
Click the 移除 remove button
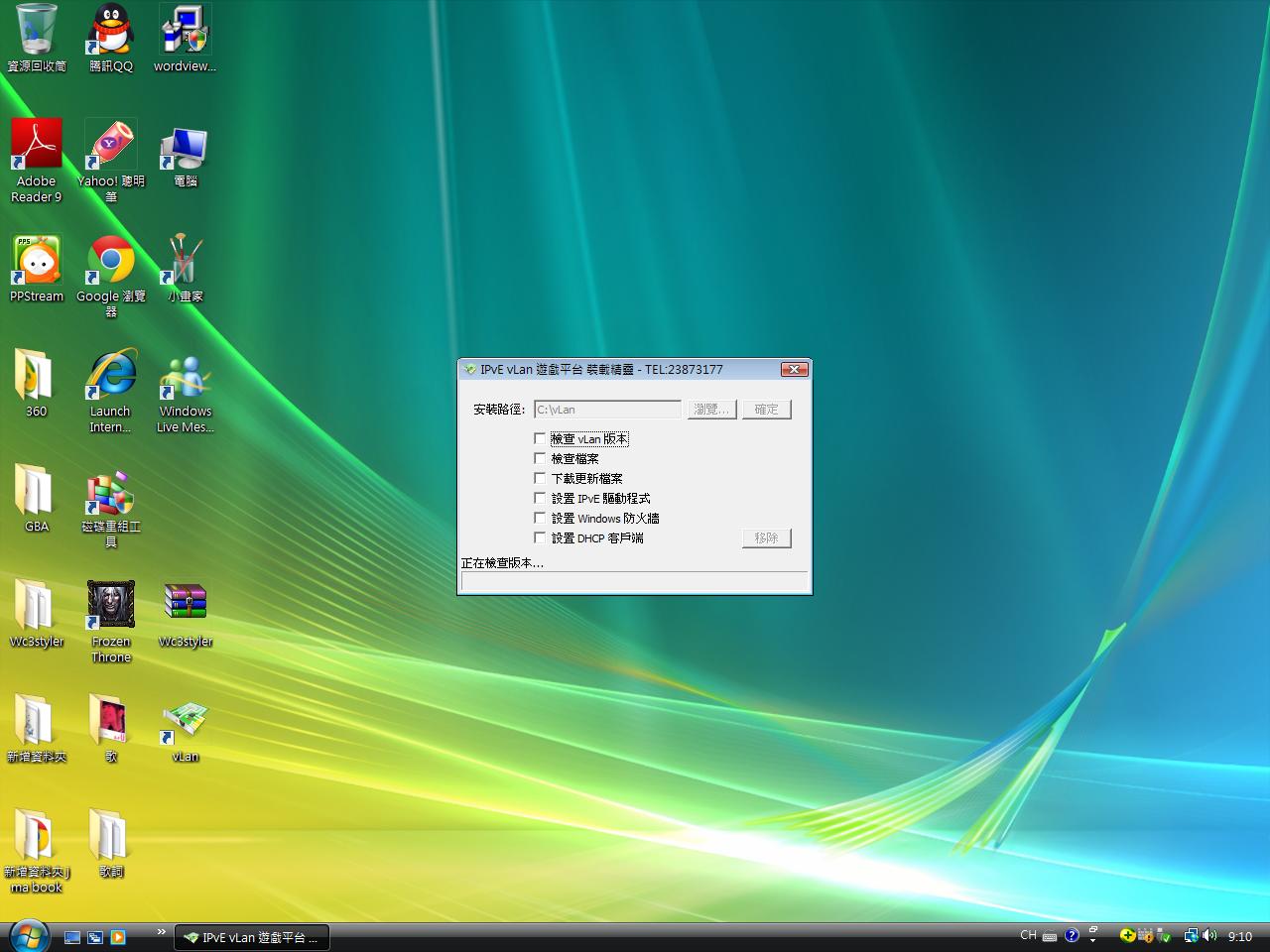click(x=766, y=537)
